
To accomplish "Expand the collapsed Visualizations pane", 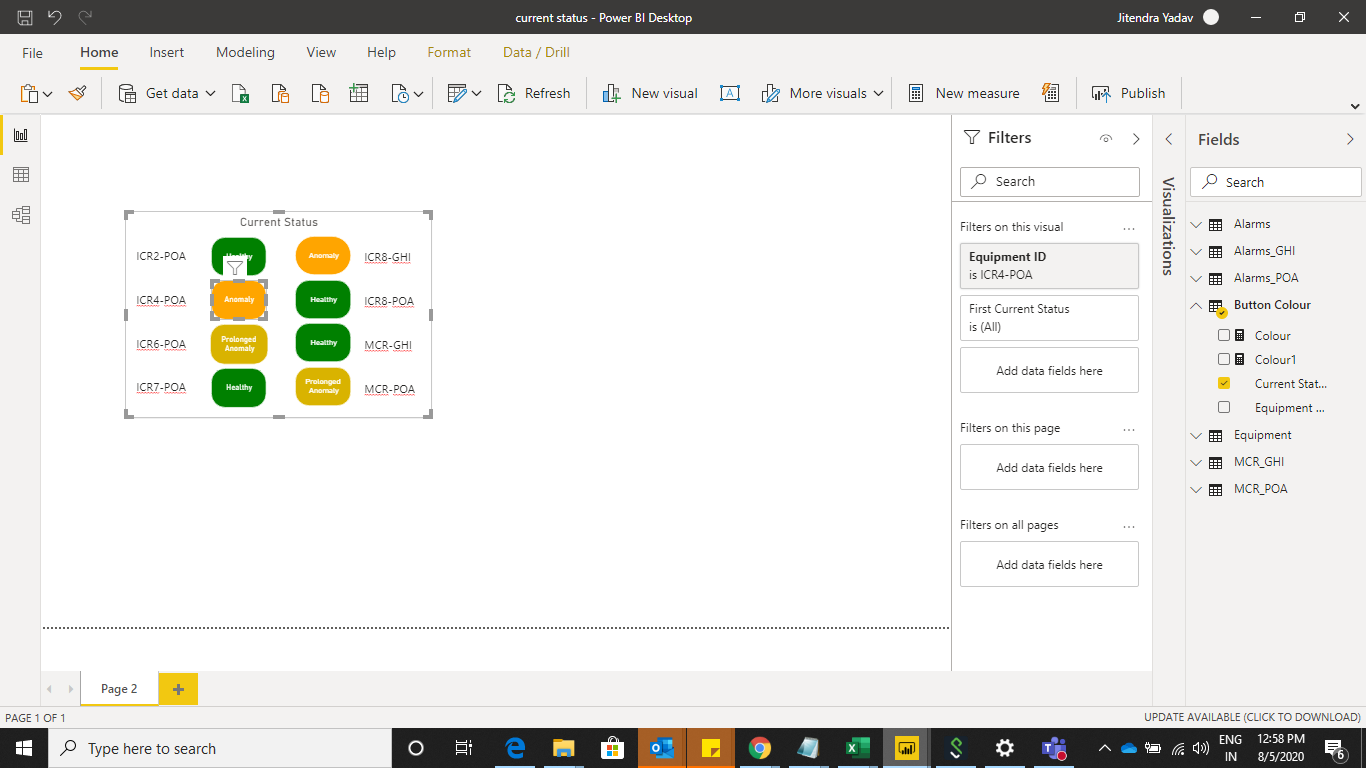I will [x=1169, y=139].
